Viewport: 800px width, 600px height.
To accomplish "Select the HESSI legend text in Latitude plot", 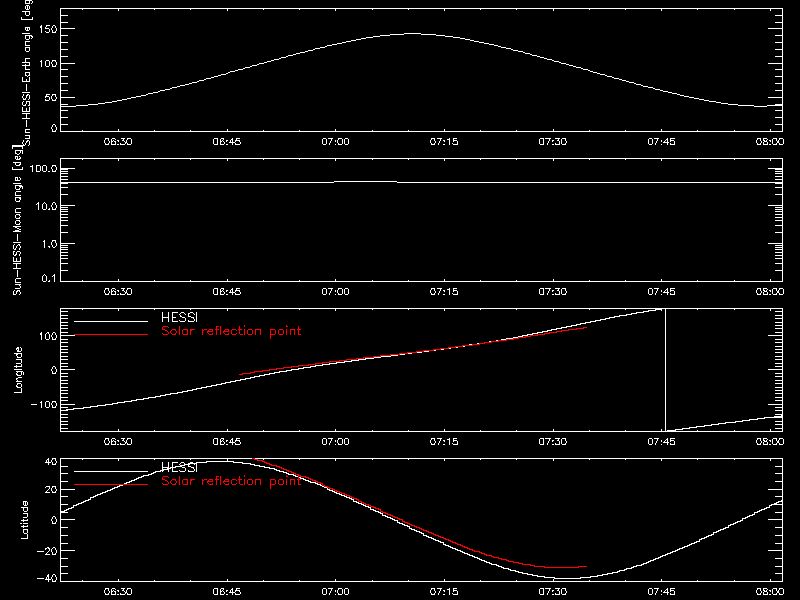I will pyautogui.click(x=179, y=467).
